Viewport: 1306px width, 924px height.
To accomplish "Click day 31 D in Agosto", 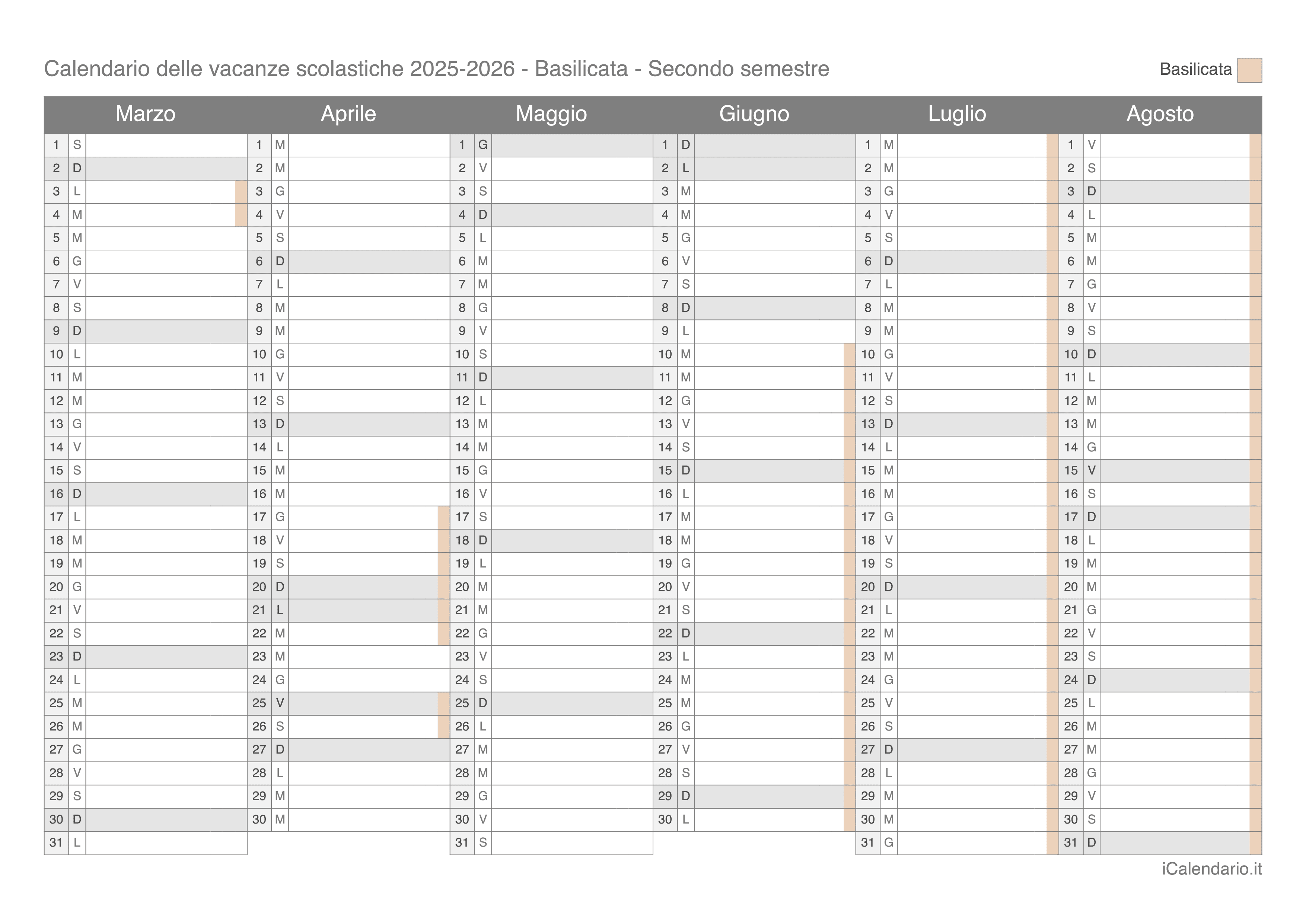I will tap(1160, 843).
